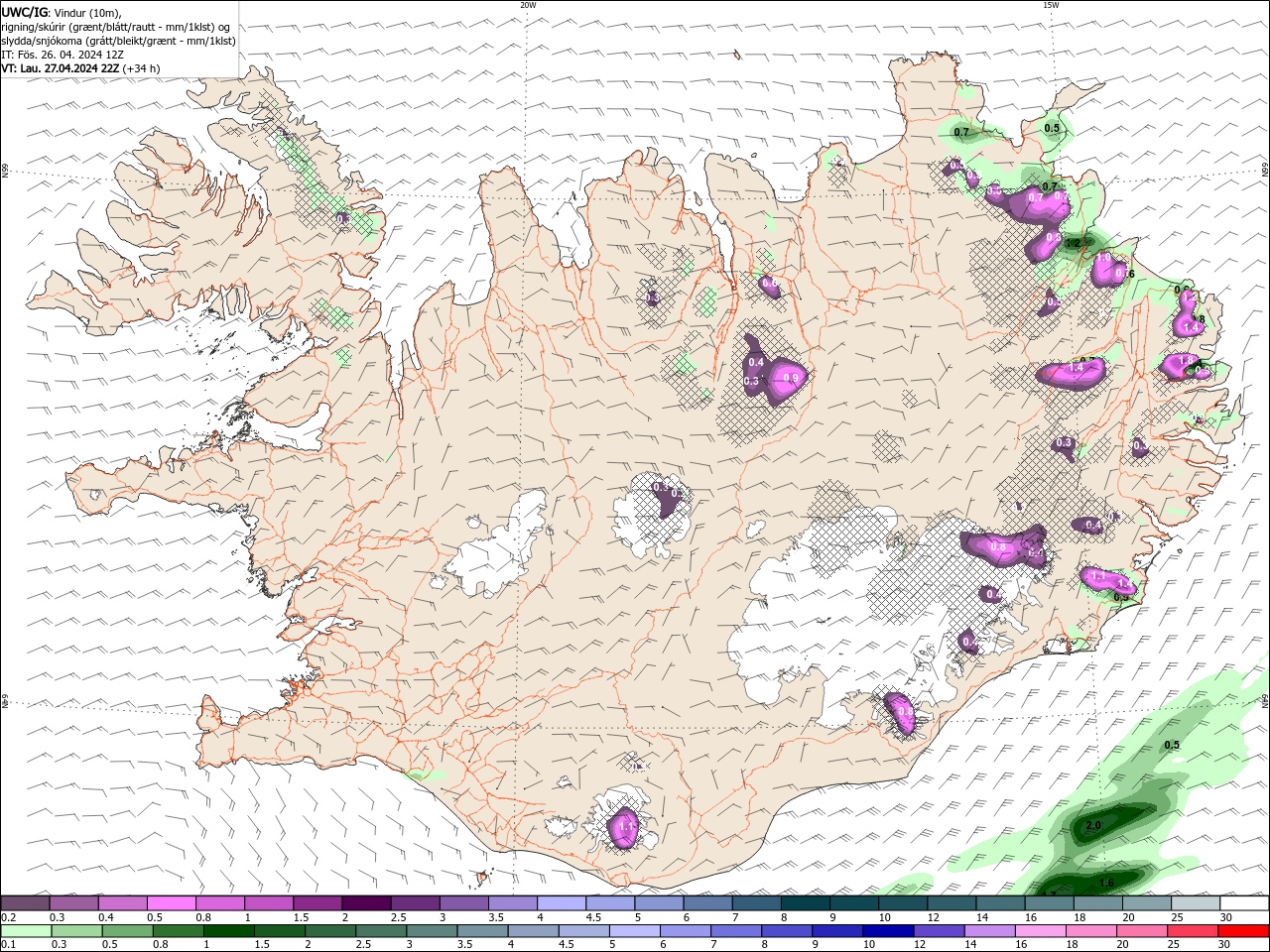Click the 'slydda/snjókoma (grátt/bleikt/grænt' description line

(119, 41)
